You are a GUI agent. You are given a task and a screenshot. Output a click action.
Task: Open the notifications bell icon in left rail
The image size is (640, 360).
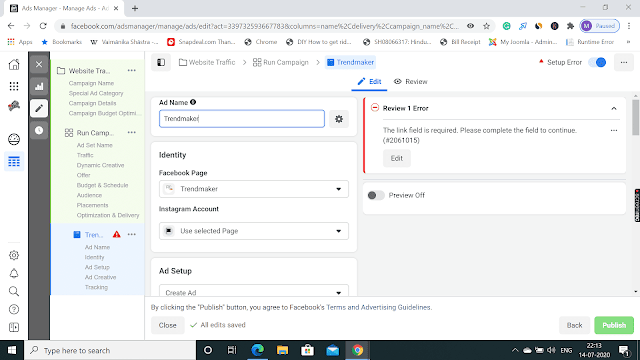14,273
